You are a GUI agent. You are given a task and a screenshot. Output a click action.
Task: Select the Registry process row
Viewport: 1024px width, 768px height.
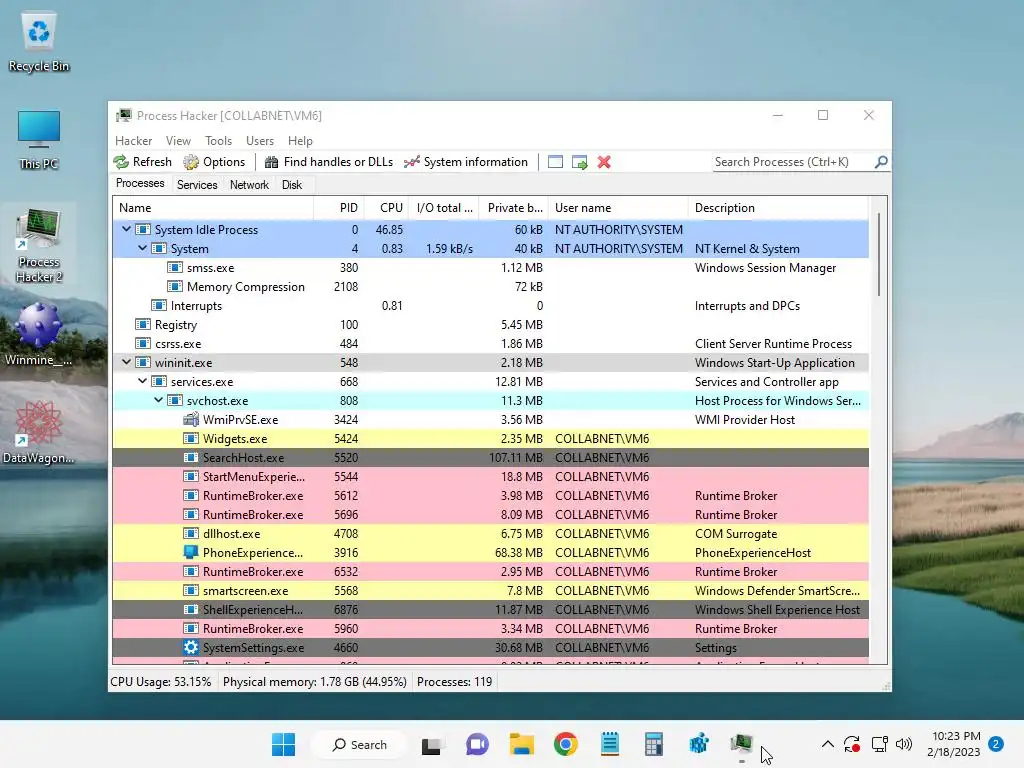click(490, 325)
